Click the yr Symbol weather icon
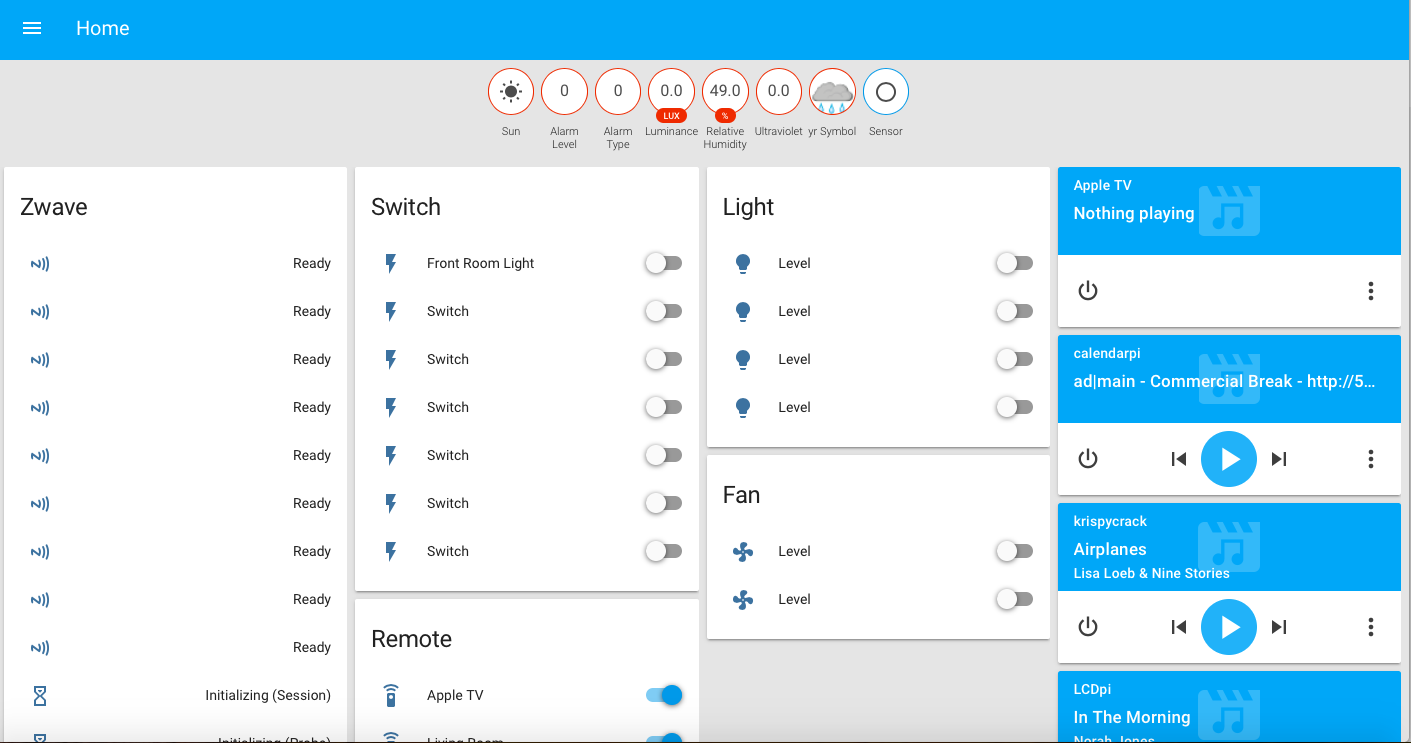The width and height of the screenshot is (1411, 743). click(832, 91)
